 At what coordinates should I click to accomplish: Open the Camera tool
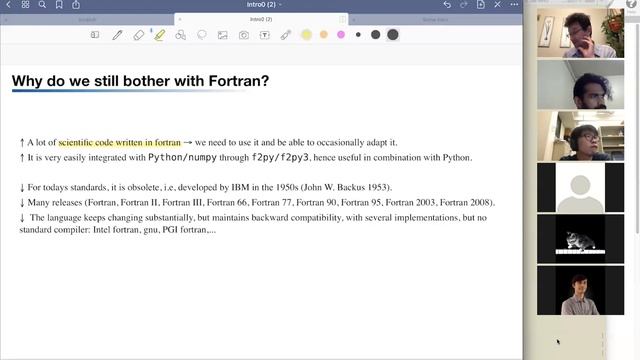coord(244,35)
